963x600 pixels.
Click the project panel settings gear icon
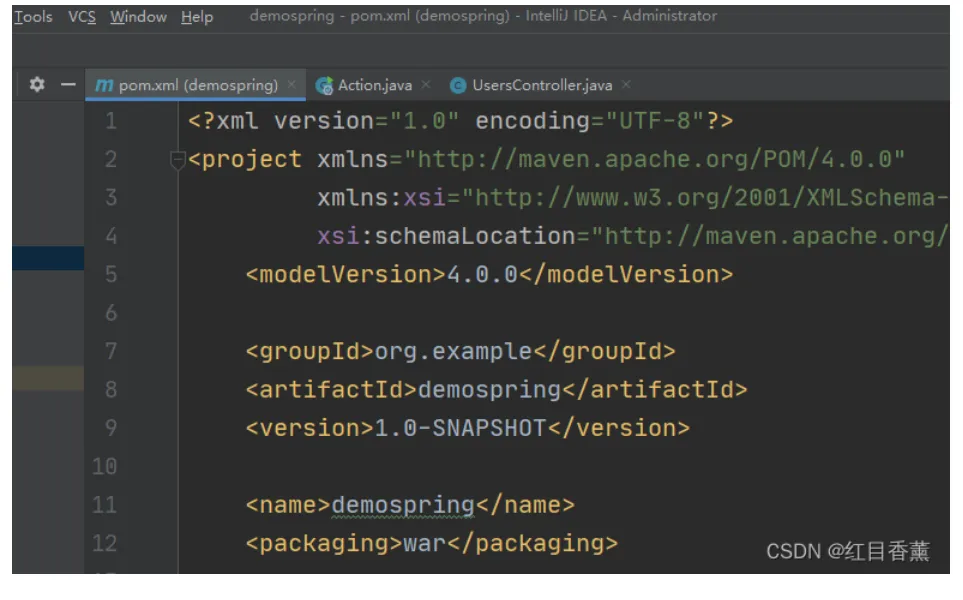click(37, 84)
